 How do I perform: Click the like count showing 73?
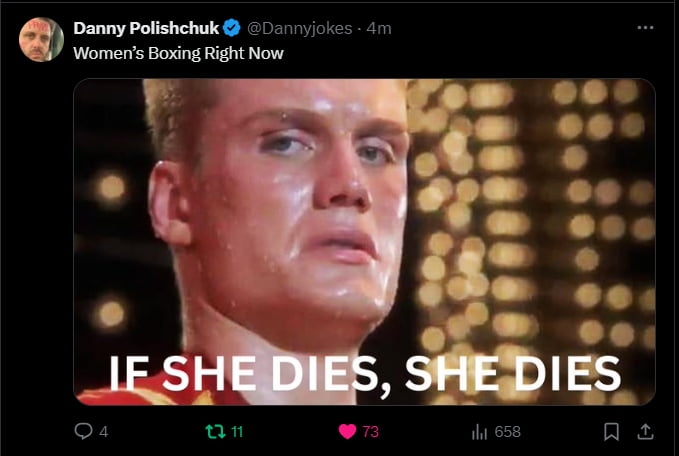coord(371,432)
